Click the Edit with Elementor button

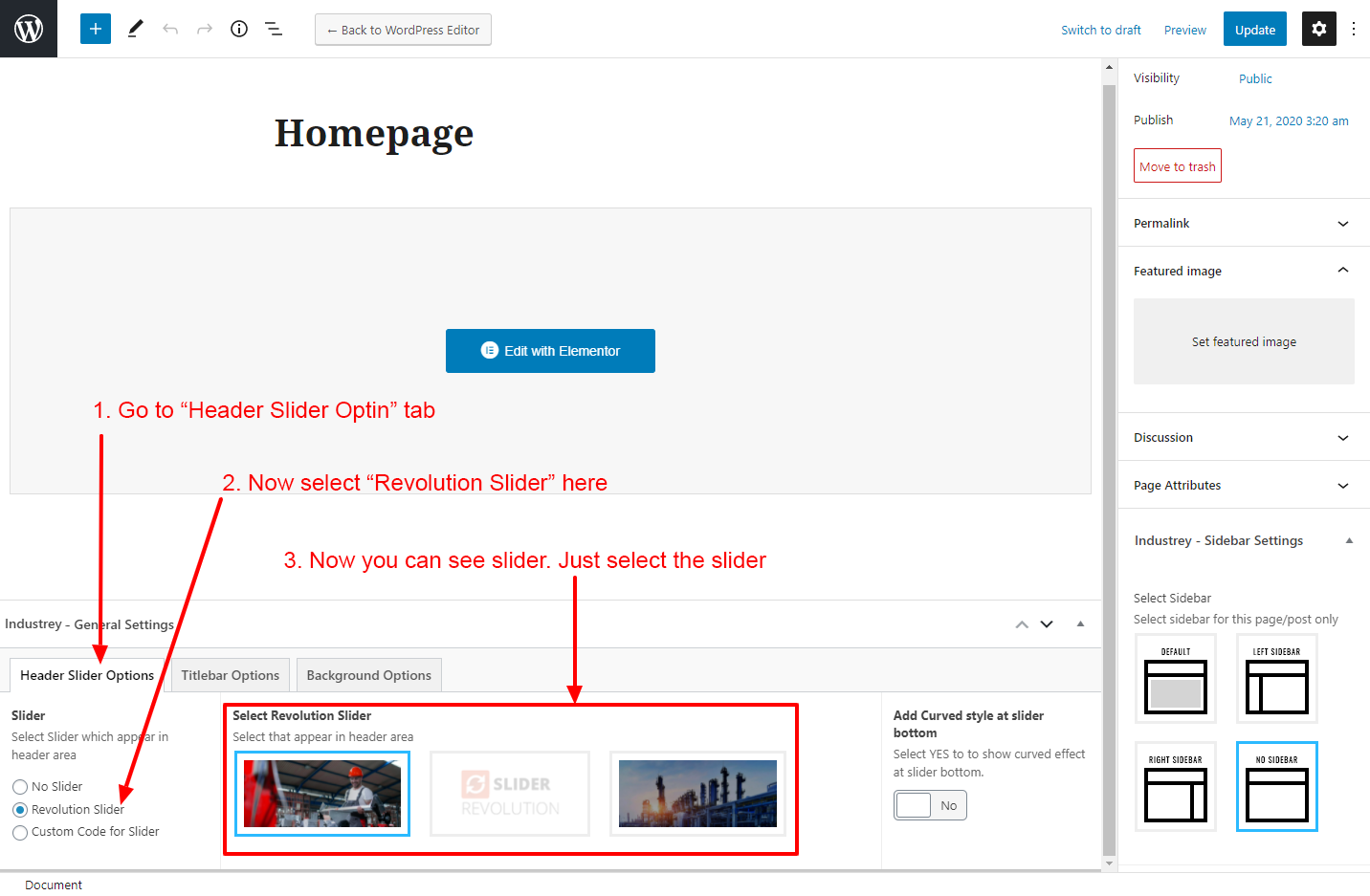[x=550, y=351]
